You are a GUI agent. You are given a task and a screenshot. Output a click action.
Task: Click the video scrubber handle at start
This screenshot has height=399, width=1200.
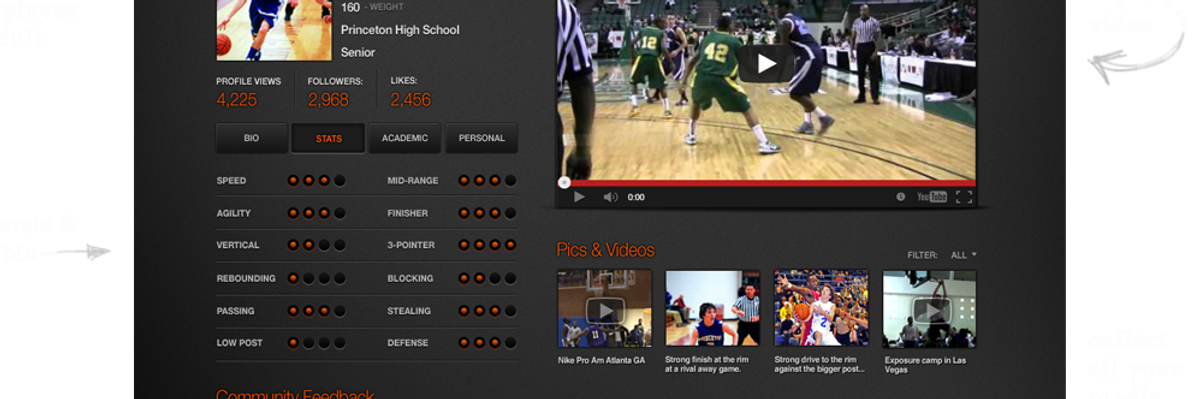pos(564,183)
